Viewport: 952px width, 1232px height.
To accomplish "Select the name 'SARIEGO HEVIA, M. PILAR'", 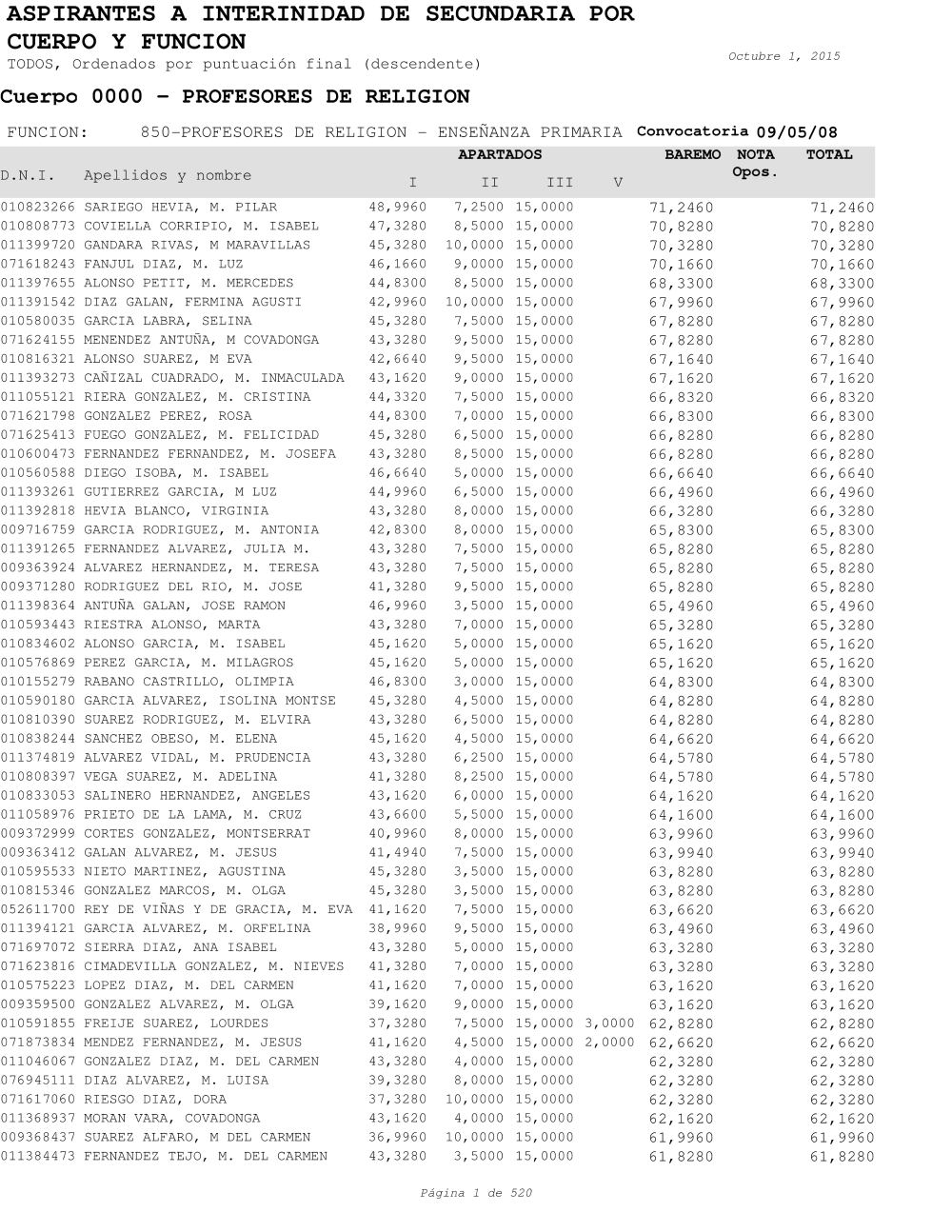I will pos(180,208).
